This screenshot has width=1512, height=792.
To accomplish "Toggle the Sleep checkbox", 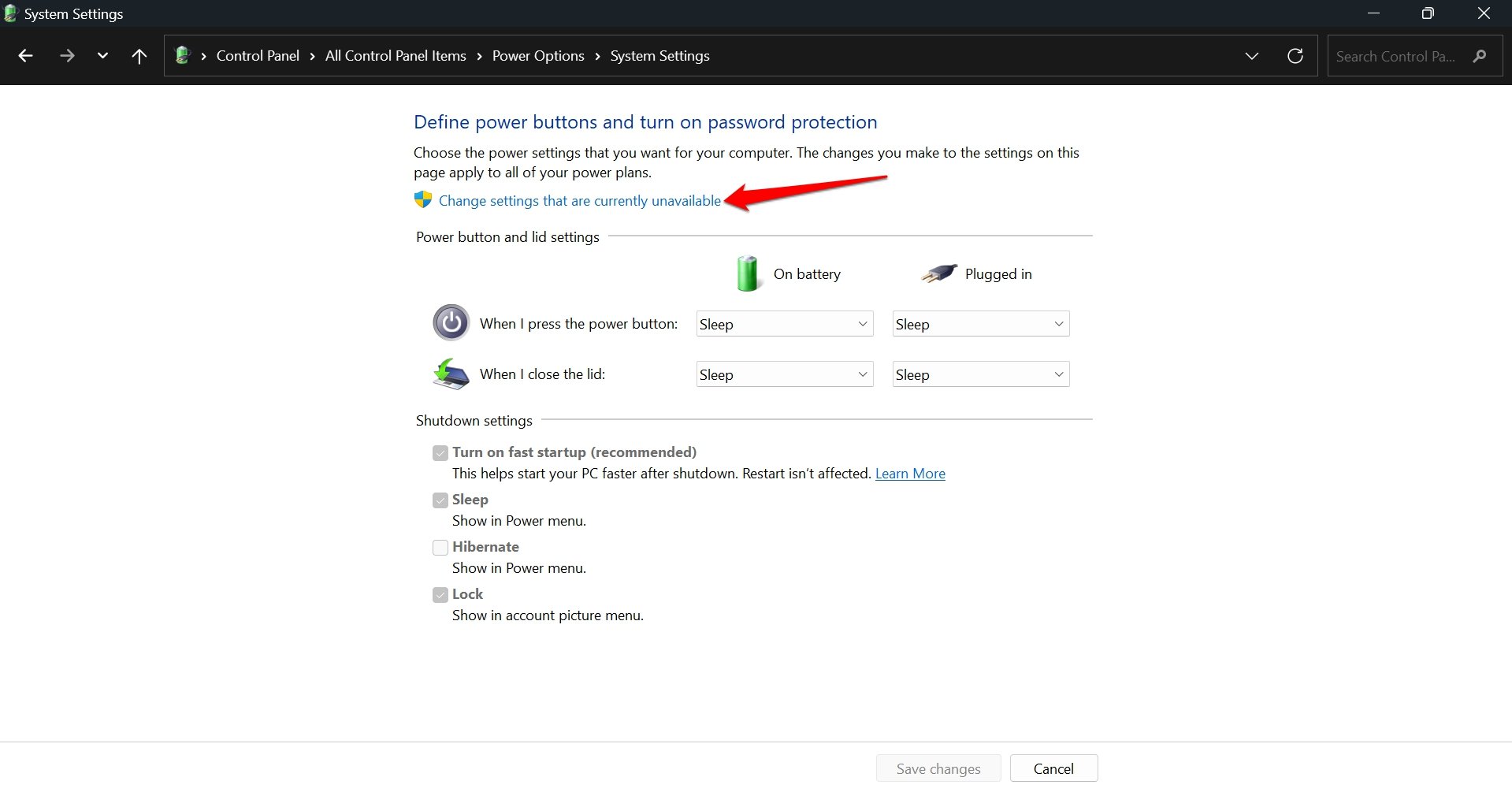I will [x=440, y=500].
